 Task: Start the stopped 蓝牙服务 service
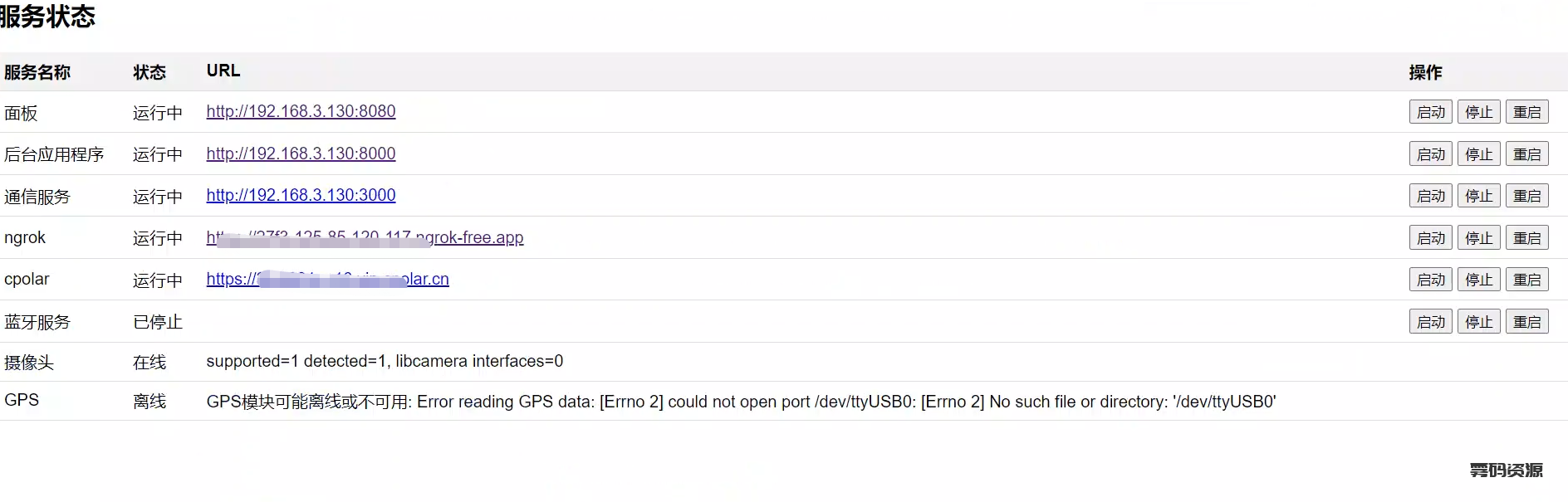click(1430, 322)
